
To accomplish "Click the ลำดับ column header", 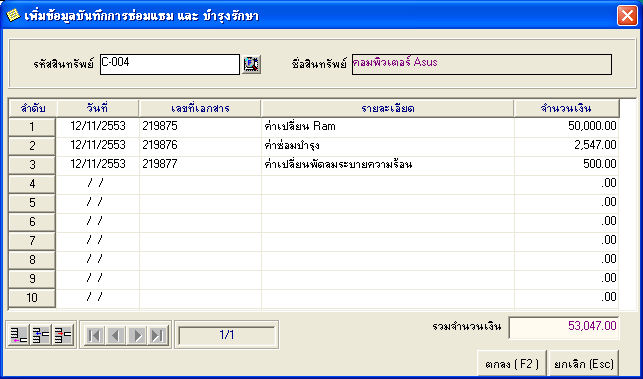I will [33, 109].
